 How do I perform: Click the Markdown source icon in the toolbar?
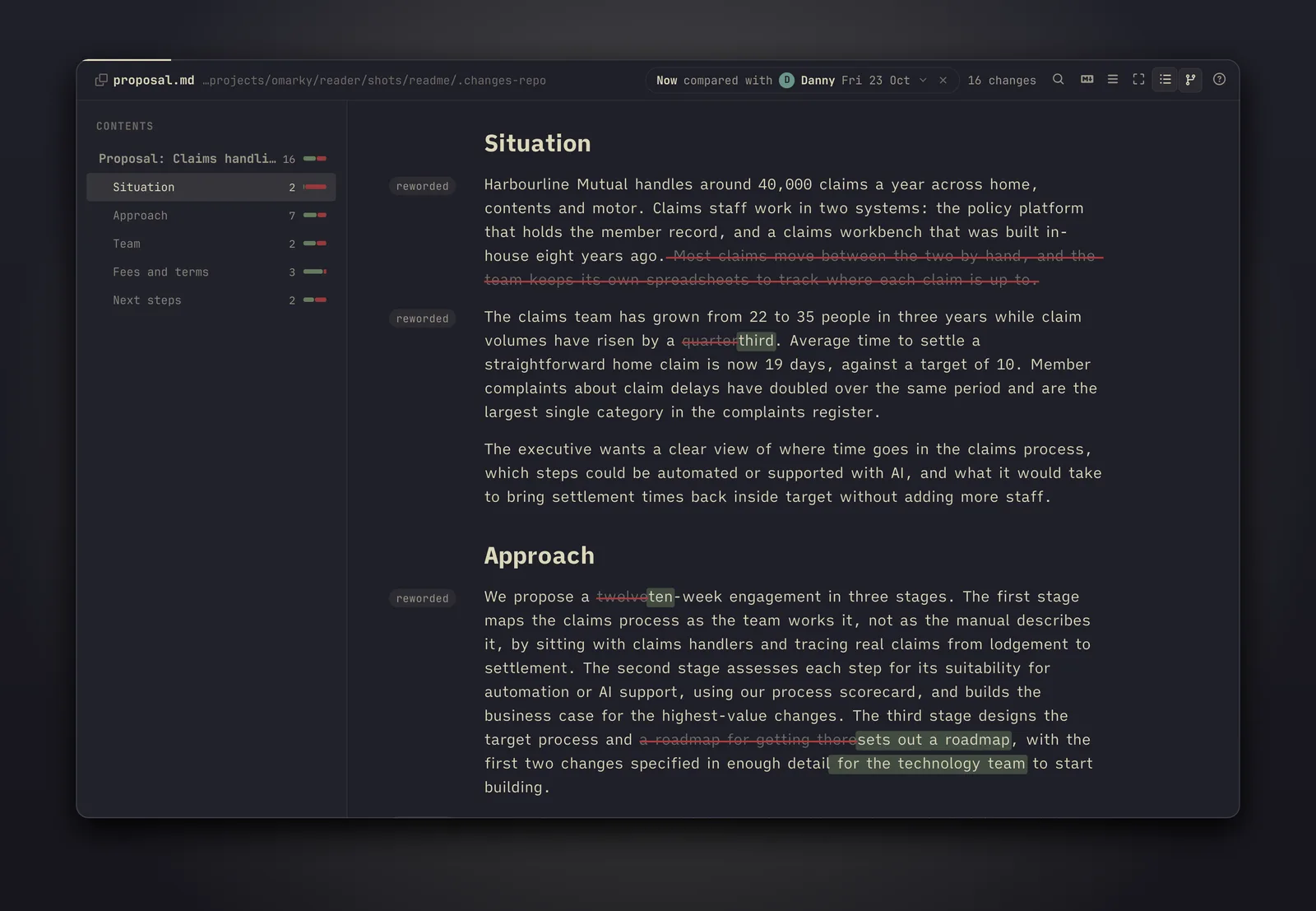[1087, 80]
